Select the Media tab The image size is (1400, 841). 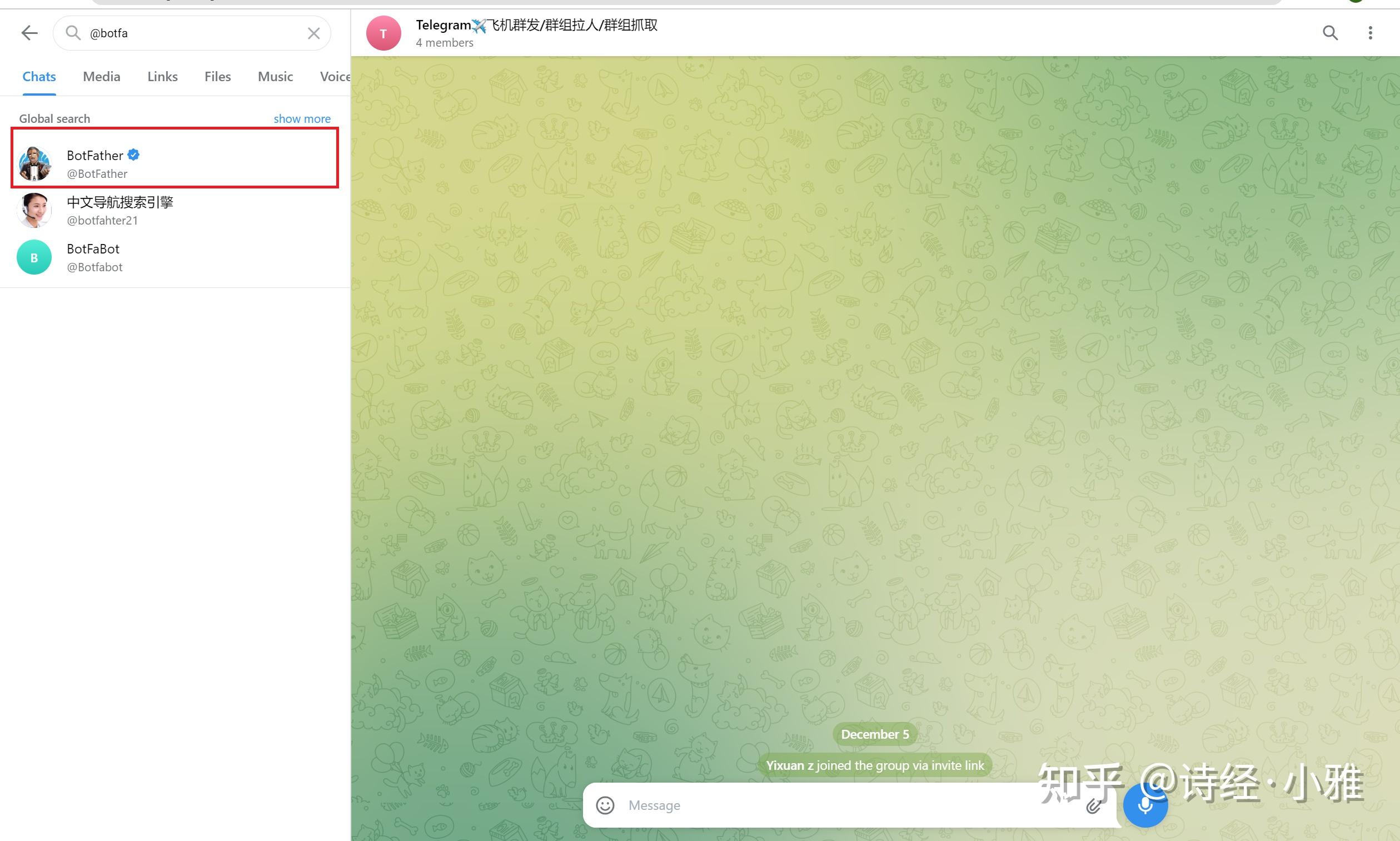coord(102,76)
